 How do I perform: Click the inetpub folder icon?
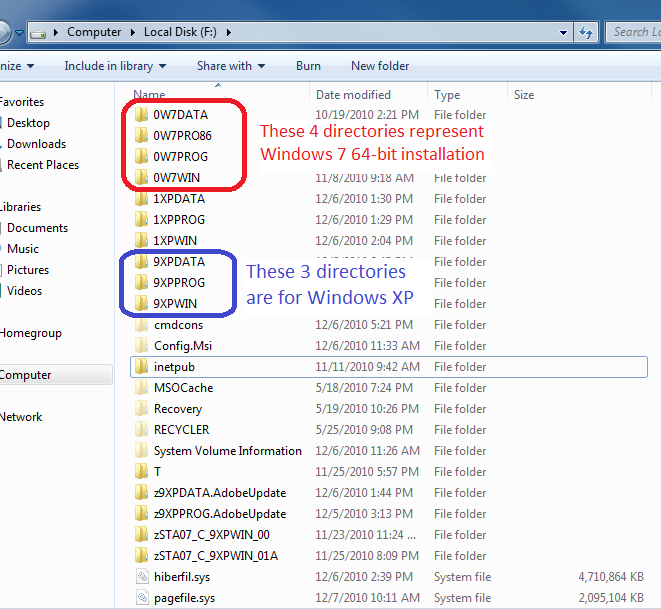pyautogui.click(x=141, y=367)
